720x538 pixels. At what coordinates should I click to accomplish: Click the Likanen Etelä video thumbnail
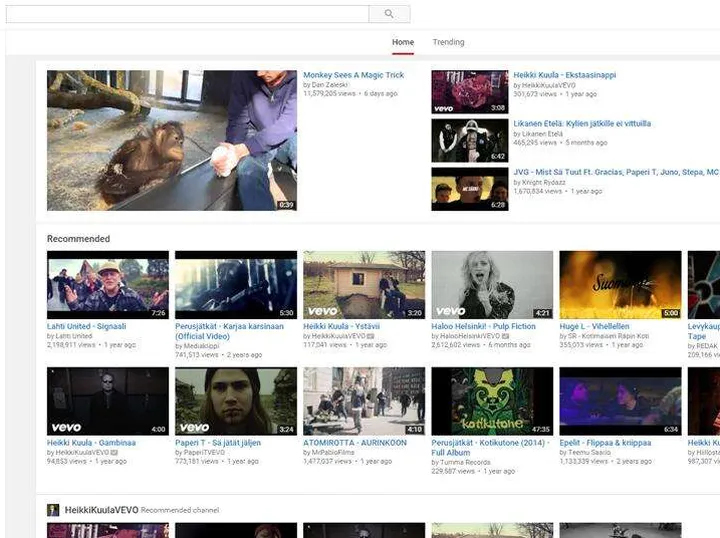pos(470,140)
